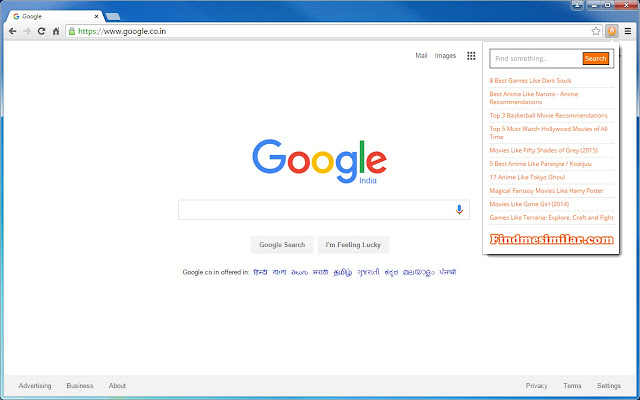Open the About footer link
Image resolution: width=640 pixels, height=400 pixels.
tap(117, 386)
